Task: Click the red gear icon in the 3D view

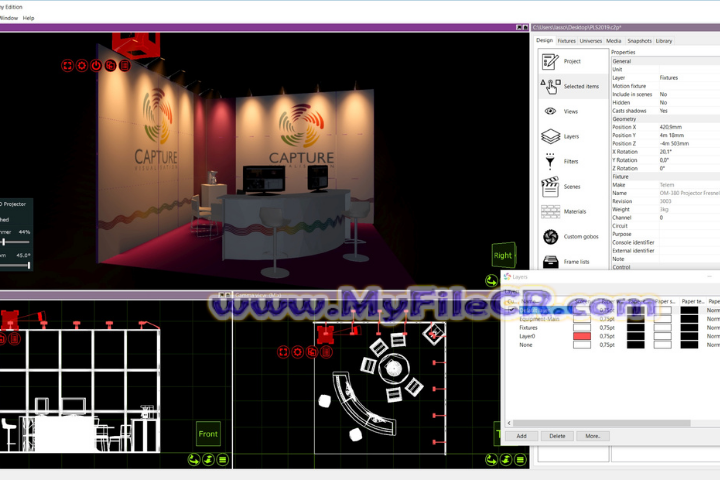Action: tap(82, 66)
